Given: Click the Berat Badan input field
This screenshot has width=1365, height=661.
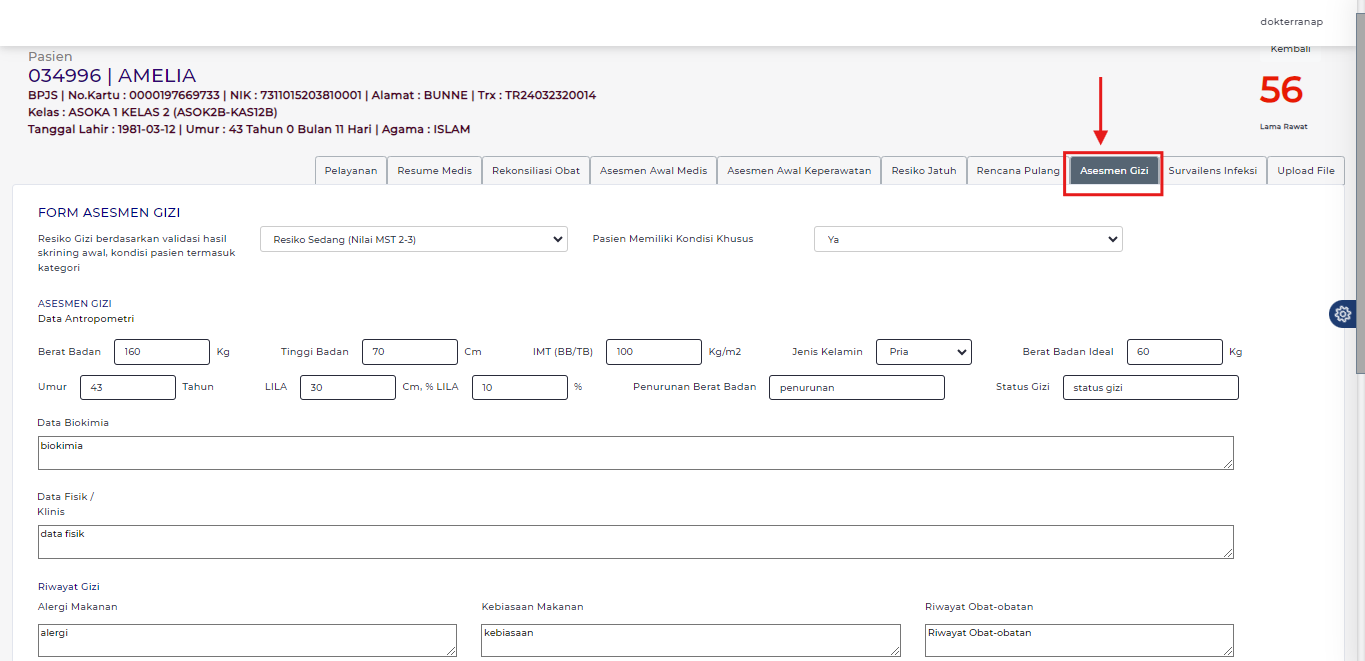Looking at the screenshot, I should pyautogui.click(x=161, y=352).
